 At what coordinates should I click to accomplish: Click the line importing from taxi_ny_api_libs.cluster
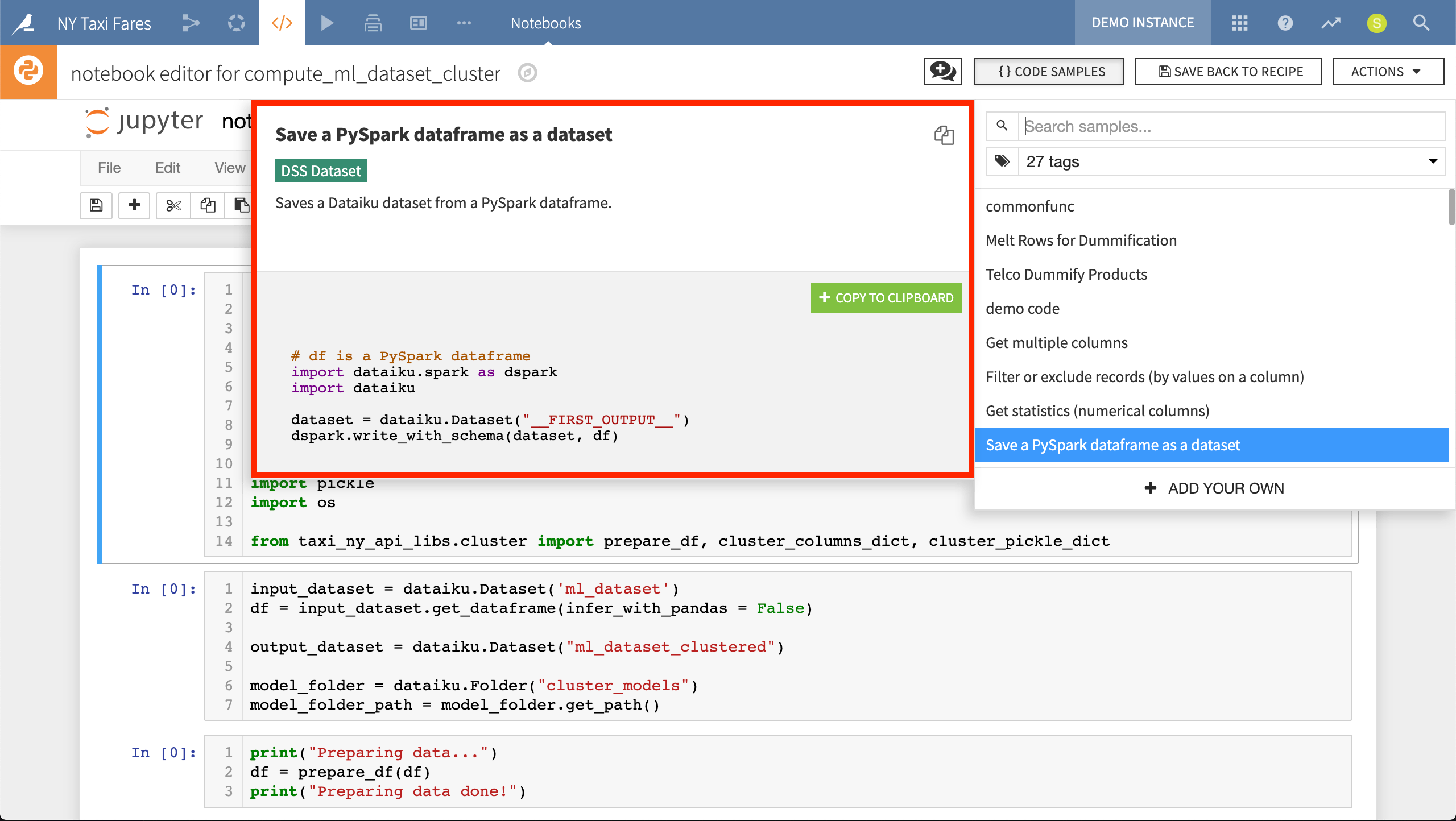680,541
